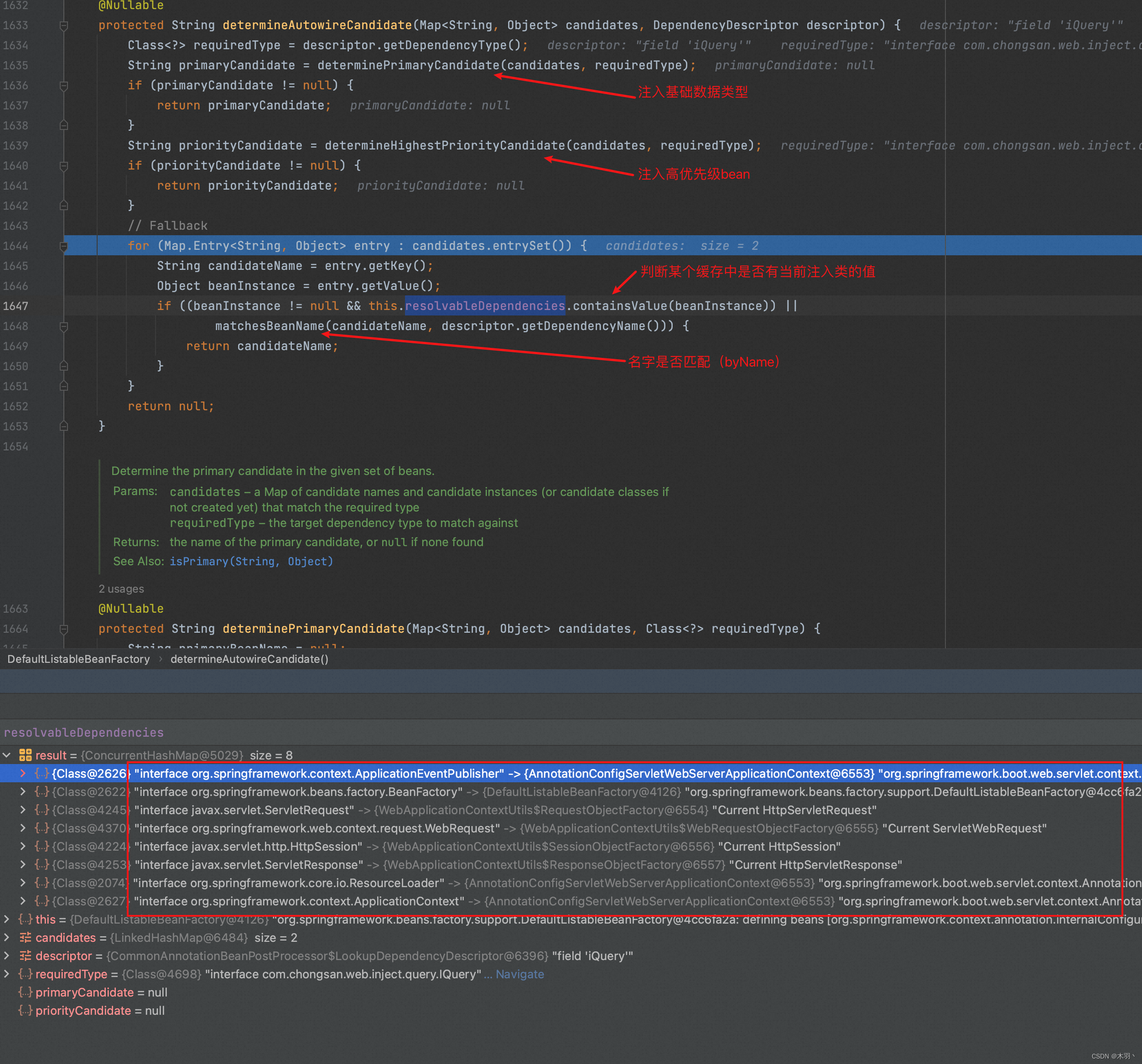Click the '// Fallback' comment line
The width and height of the screenshot is (1142, 1064).
pos(168,226)
